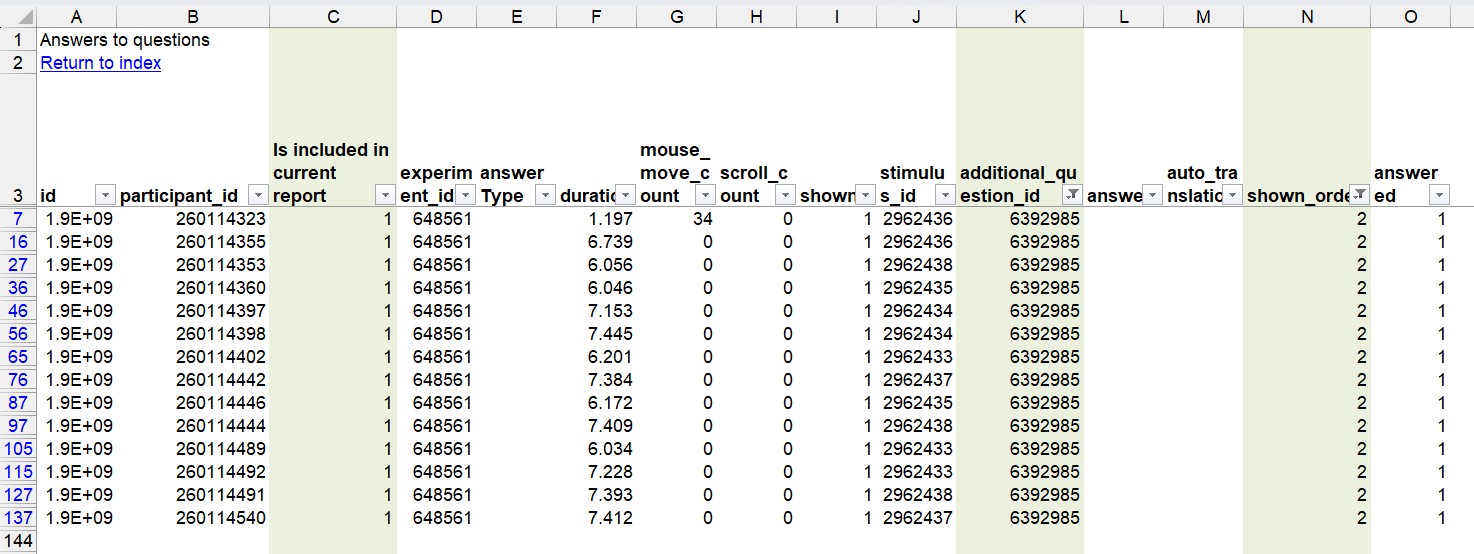
Task: Open the id column filter dropdown
Action: coord(106,195)
